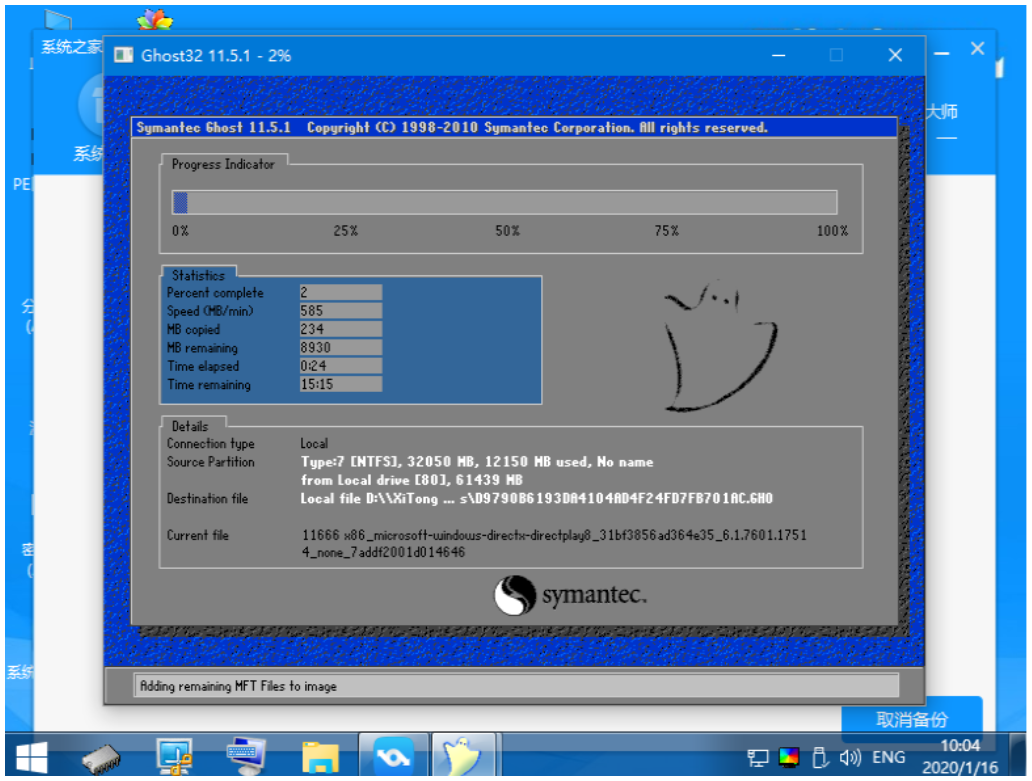The image size is (1032, 781).
Task: Click the Source Partition NTFS details line
Action: point(477,462)
